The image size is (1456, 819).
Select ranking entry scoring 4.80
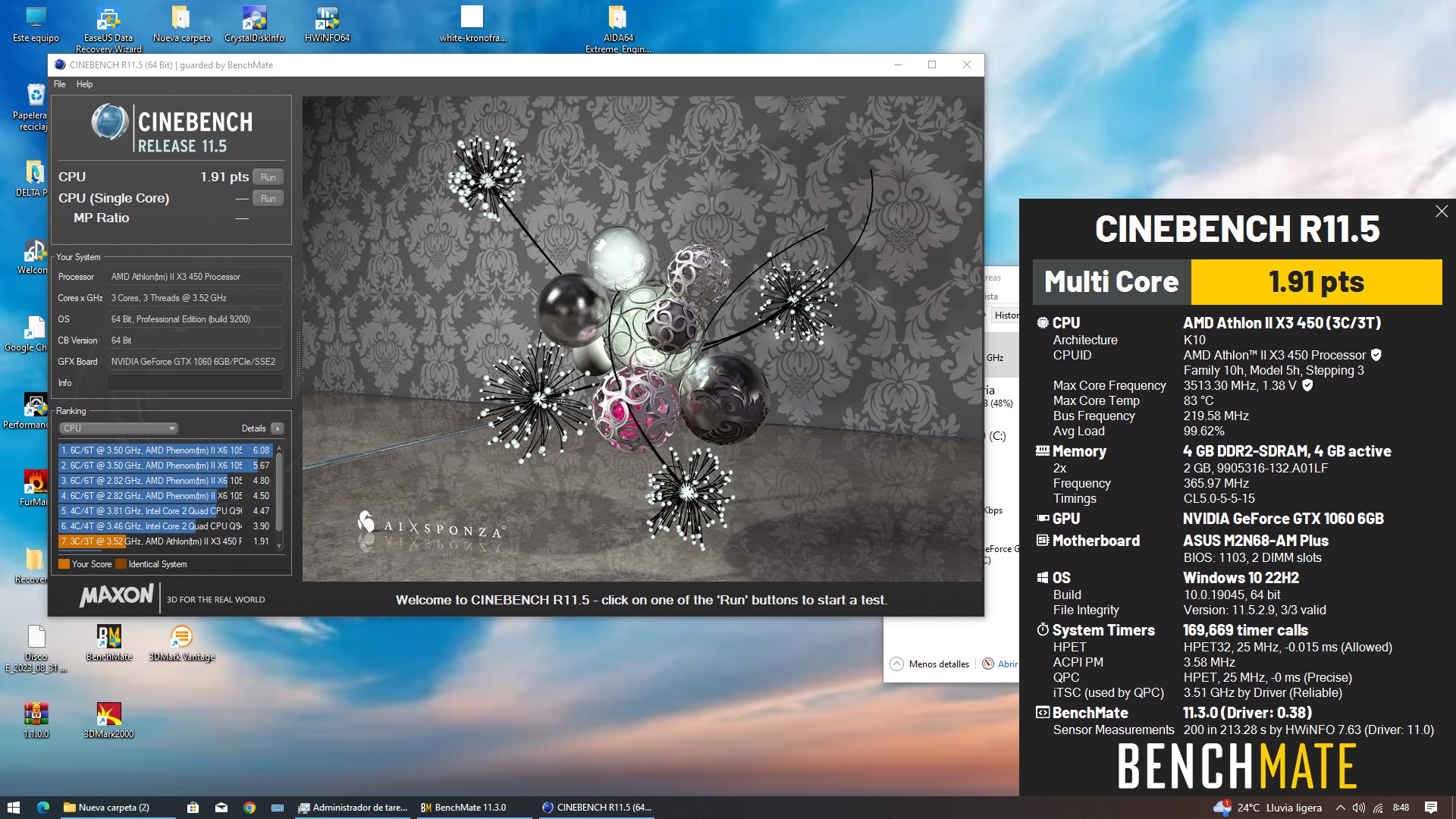click(165, 481)
